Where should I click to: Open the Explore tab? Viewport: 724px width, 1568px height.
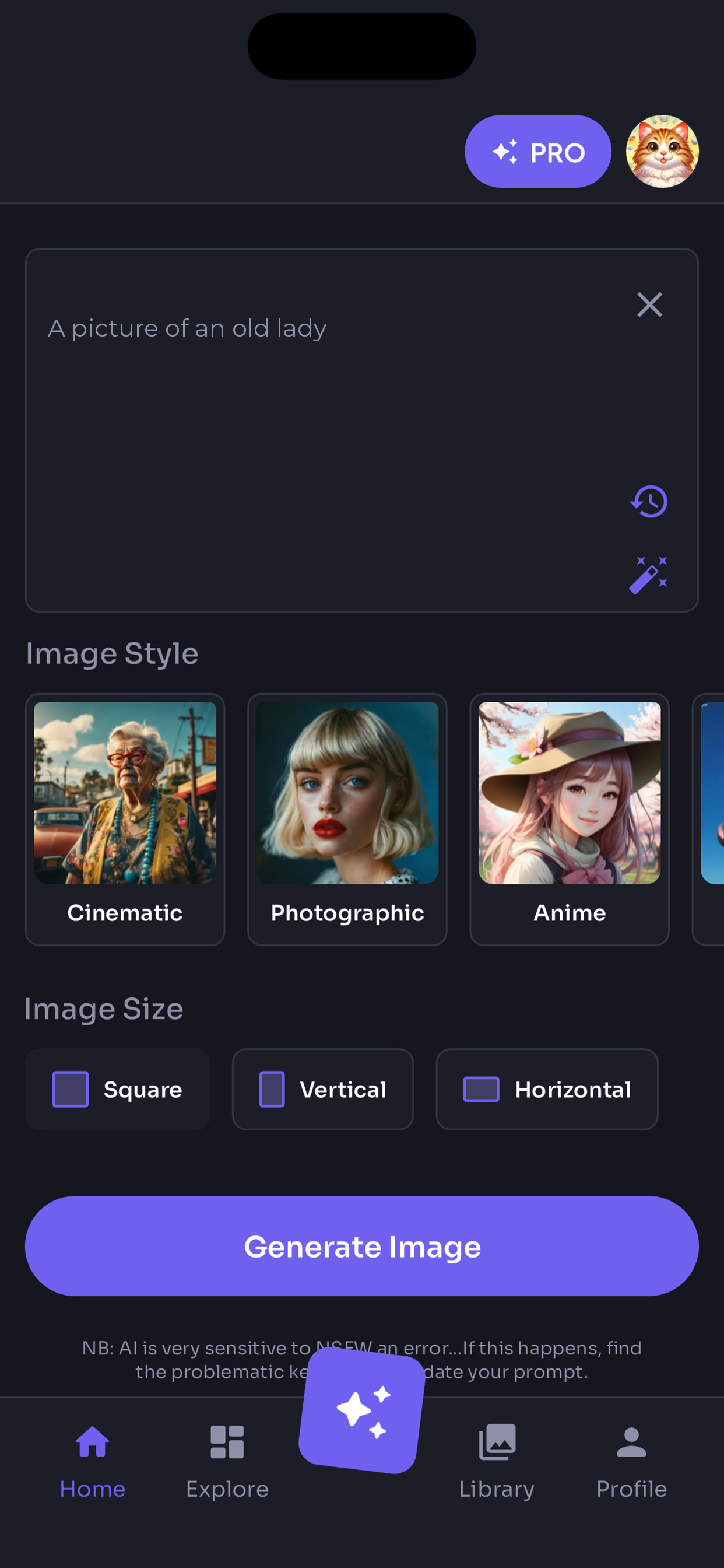point(227,1462)
